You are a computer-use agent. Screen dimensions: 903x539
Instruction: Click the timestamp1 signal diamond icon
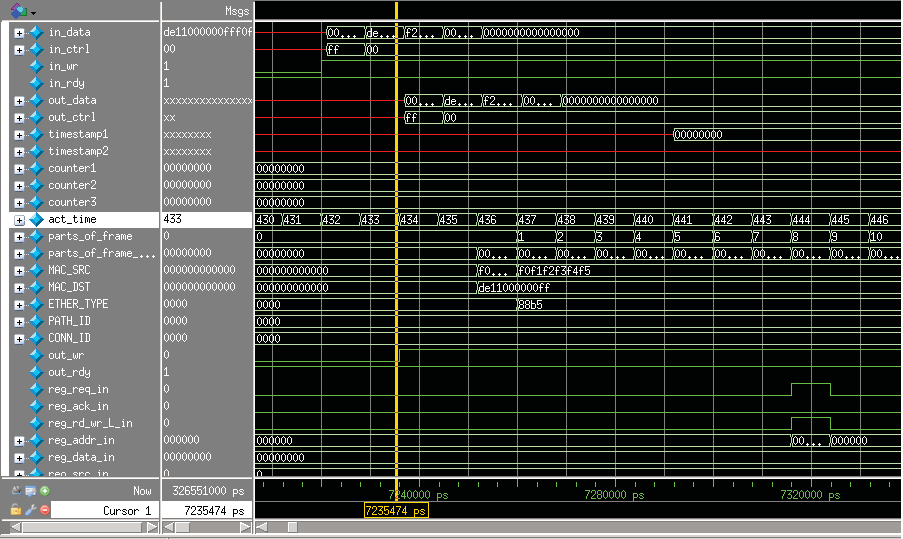[x=36, y=135]
